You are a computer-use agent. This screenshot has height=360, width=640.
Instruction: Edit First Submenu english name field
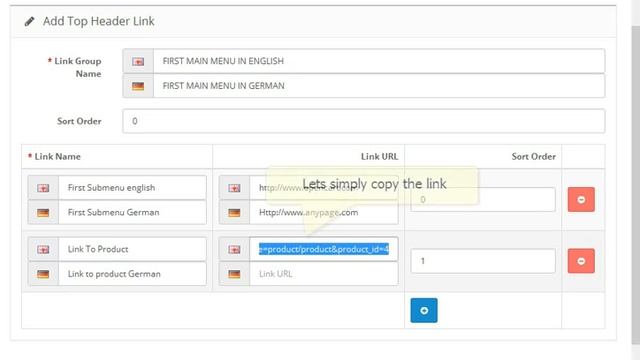coord(132,188)
